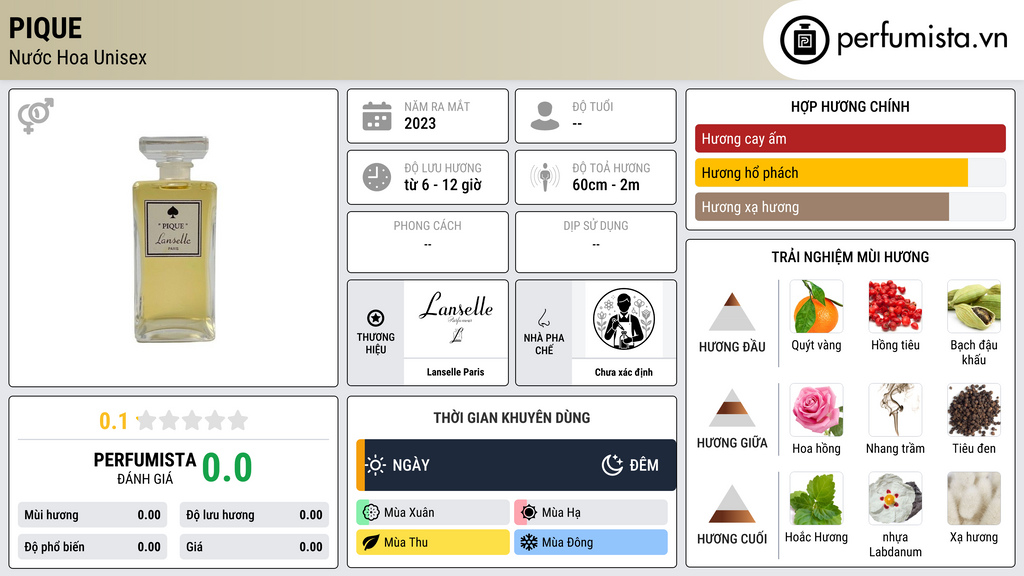Open the Lanselle brand logo image
1024x576 pixels.
click(x=456, y=319)
